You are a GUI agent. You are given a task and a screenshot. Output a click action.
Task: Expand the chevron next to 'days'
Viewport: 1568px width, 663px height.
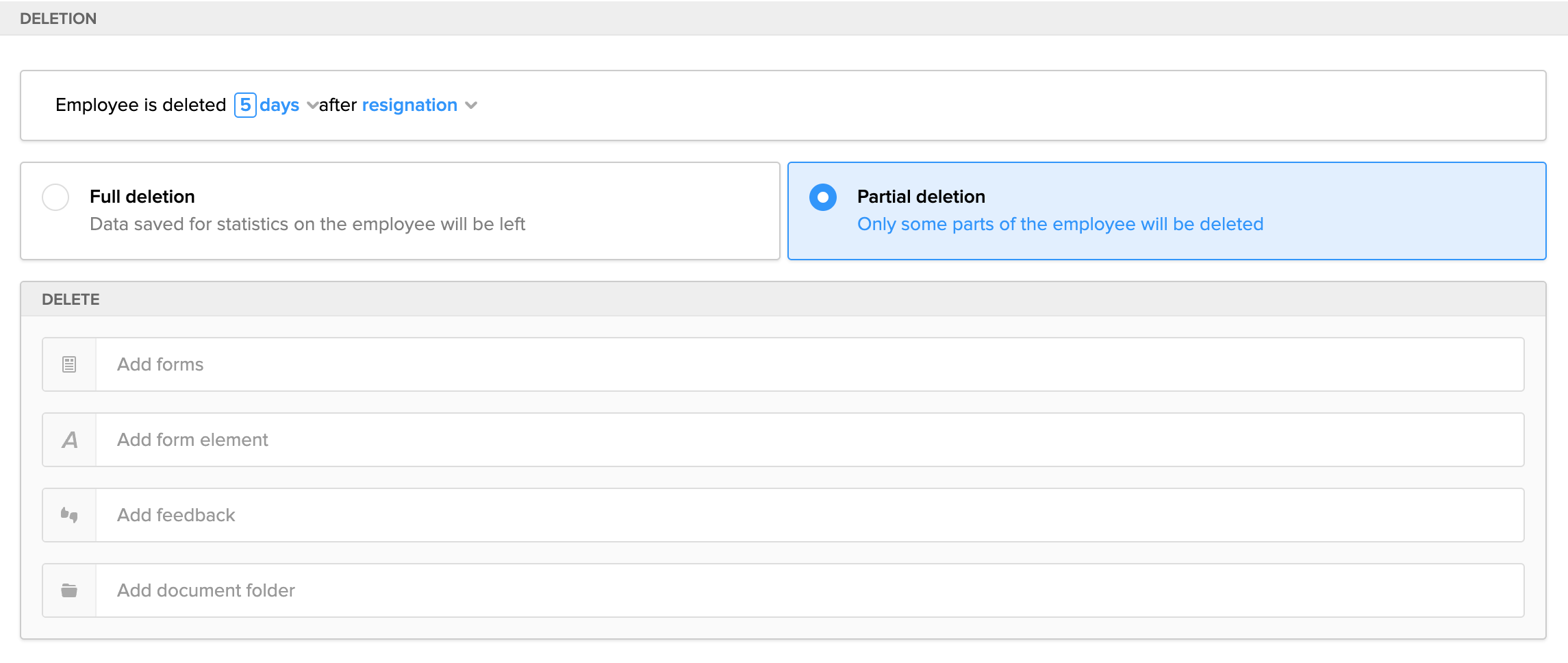pos(312,105)
